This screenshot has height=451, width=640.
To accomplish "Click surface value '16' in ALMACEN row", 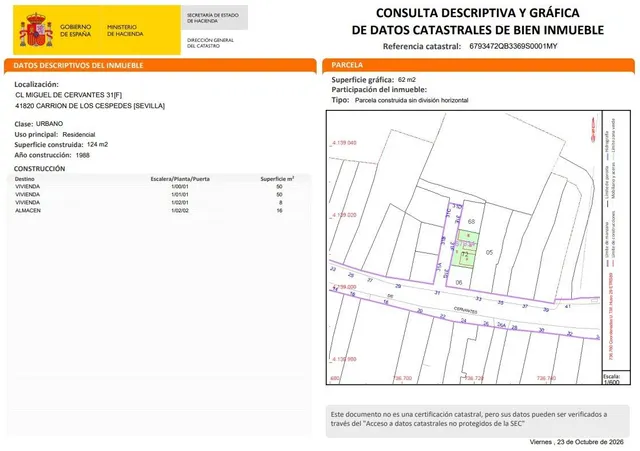I will [x=280, y=211].
